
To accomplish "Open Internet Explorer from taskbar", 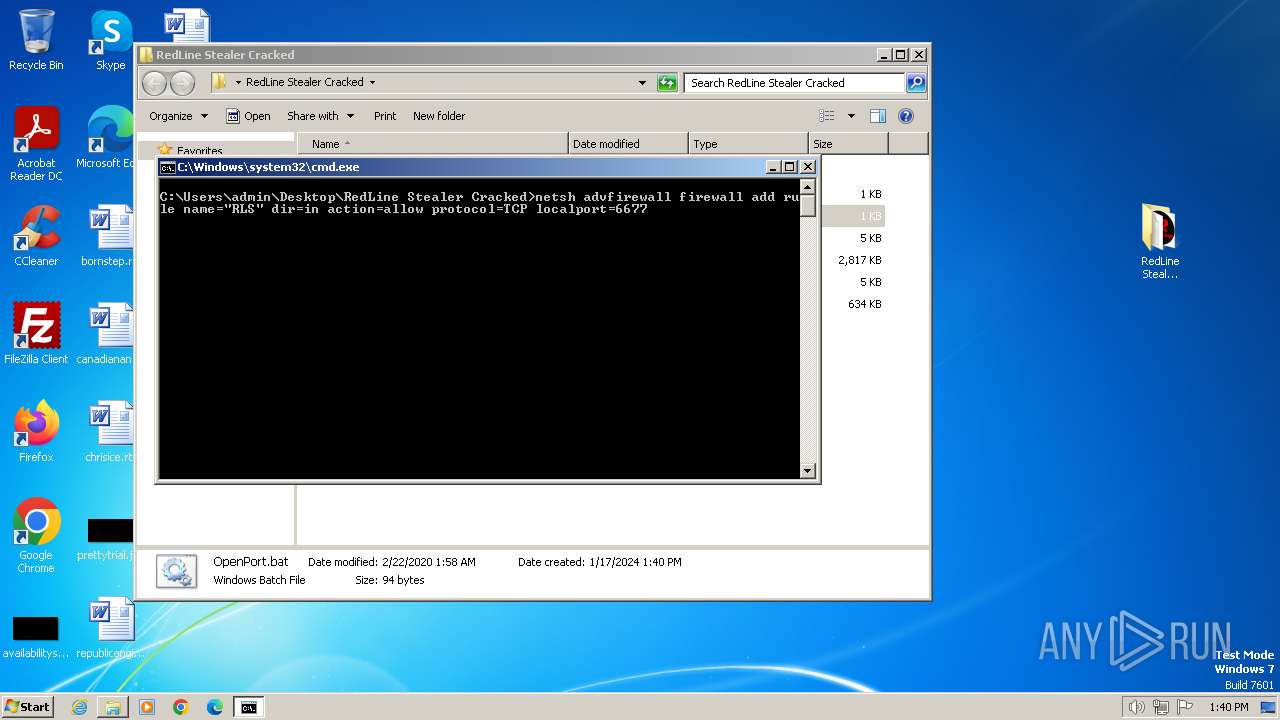I will 79,707.
